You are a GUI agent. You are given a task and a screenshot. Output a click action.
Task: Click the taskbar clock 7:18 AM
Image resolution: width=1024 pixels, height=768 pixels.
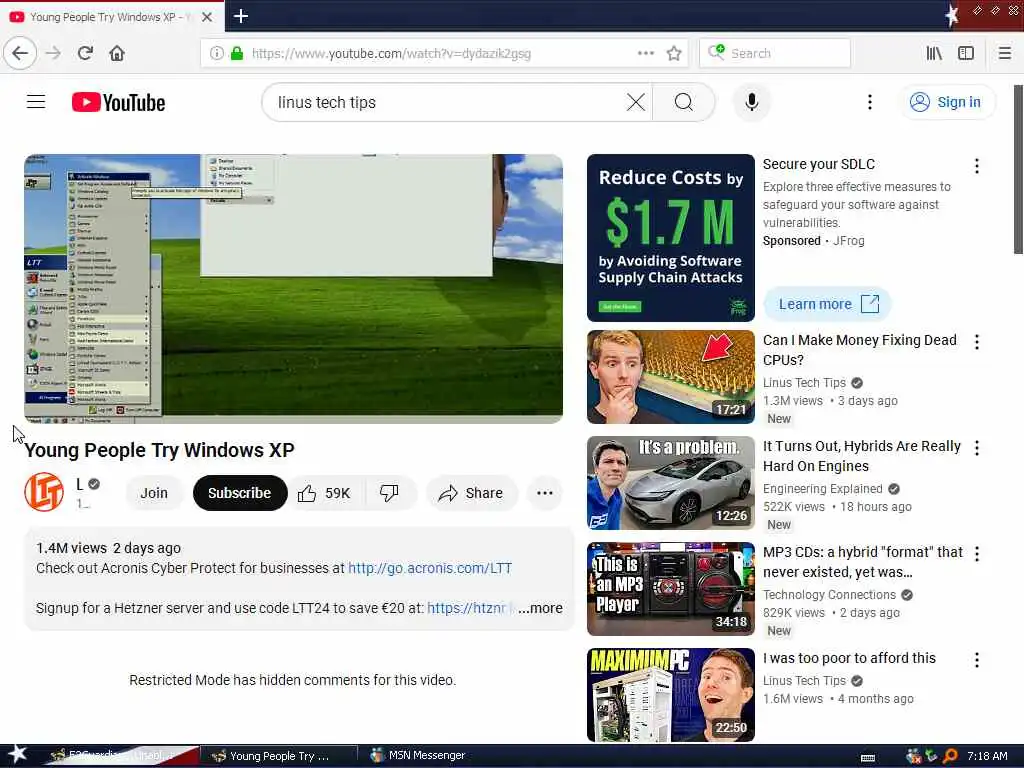tap(987, 756)
